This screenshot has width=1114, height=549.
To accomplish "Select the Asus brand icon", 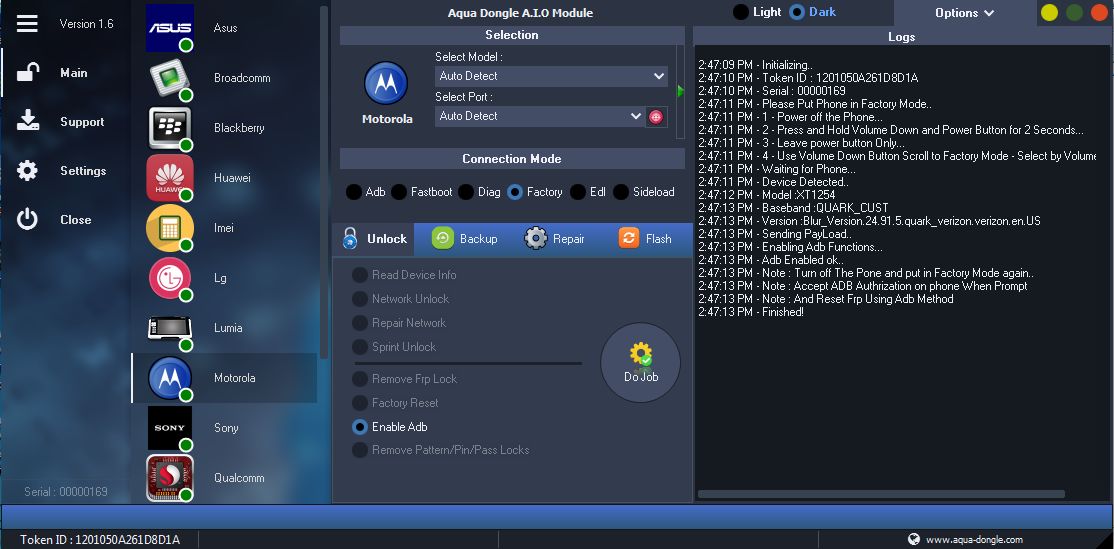I will coord(170,28).
